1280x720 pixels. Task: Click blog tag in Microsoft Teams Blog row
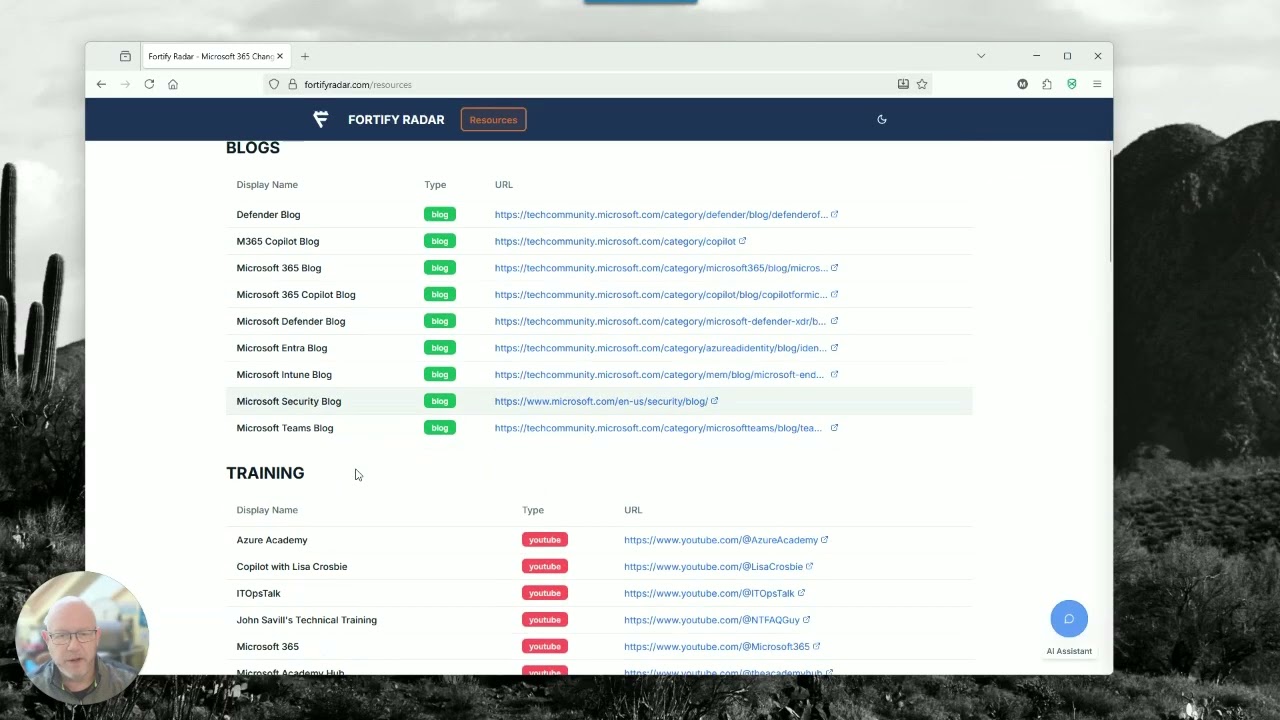click(x=439, y=428)
